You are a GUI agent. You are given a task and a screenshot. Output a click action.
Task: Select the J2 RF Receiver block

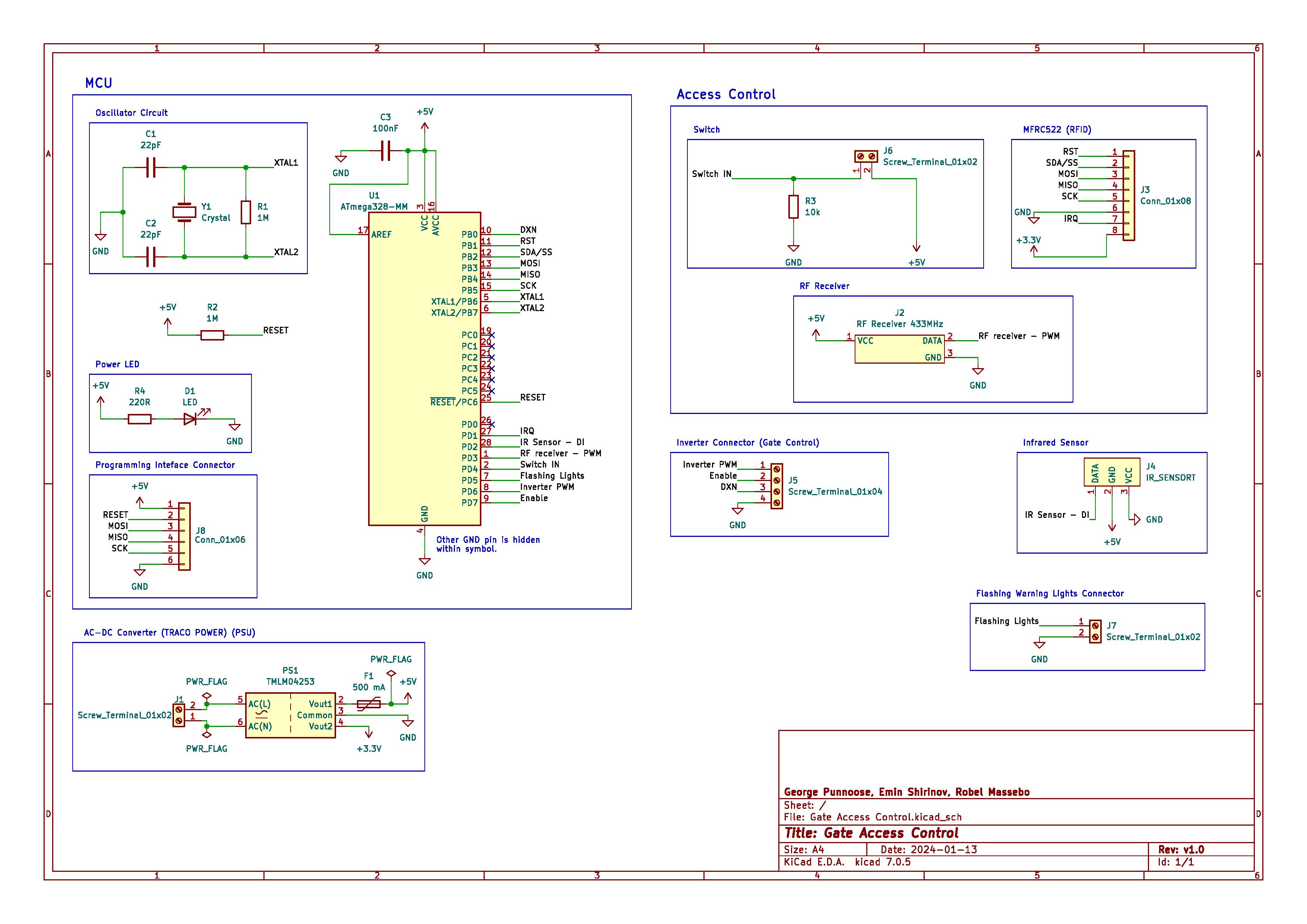[899, 349]
